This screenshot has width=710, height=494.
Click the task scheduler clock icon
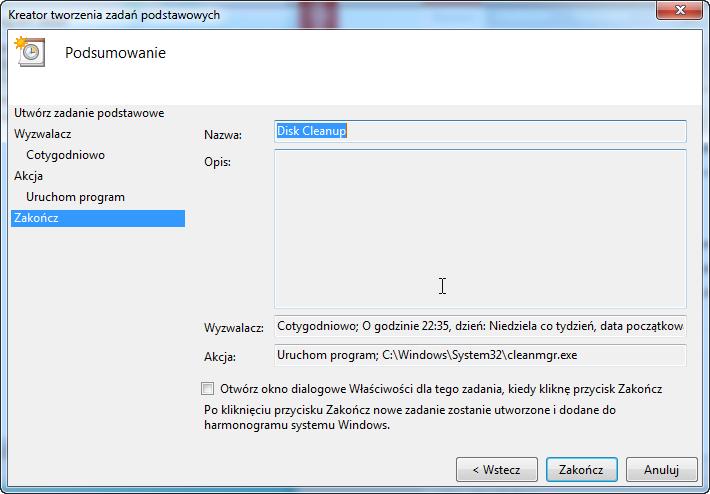click(29, 52)
